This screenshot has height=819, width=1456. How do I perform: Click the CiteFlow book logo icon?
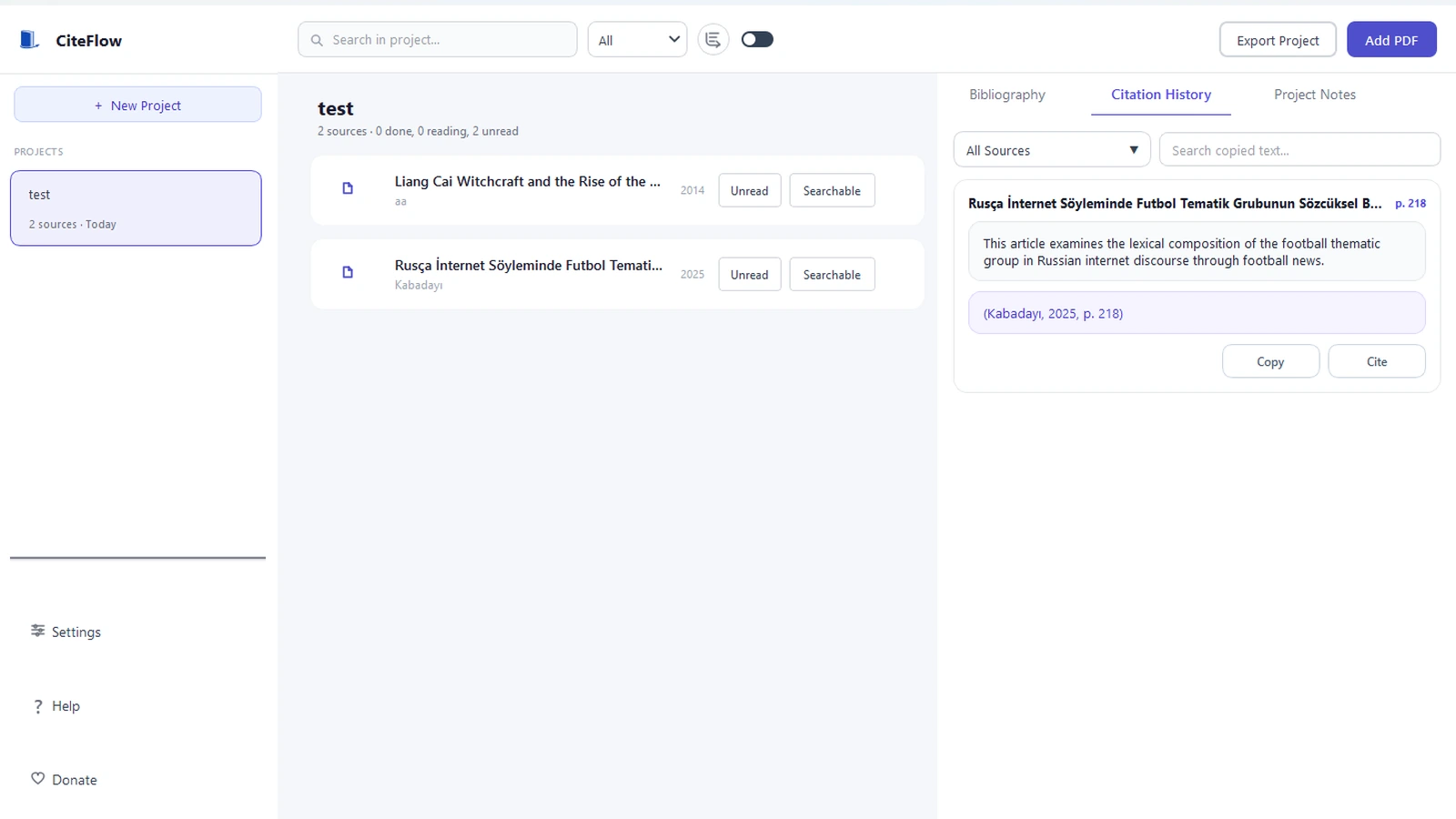(29, 39)
